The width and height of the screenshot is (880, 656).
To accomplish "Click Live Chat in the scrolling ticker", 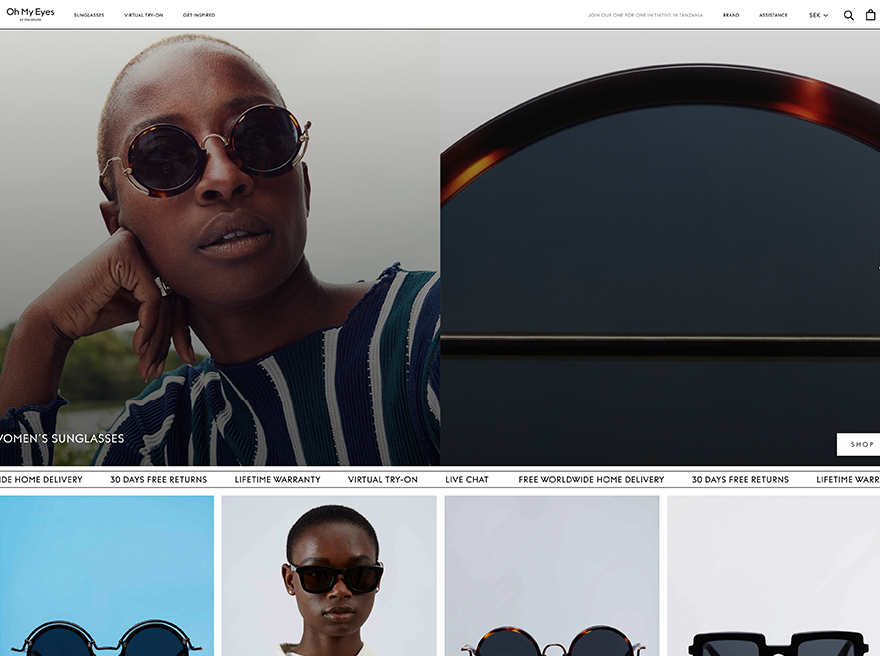I will 467,480.
